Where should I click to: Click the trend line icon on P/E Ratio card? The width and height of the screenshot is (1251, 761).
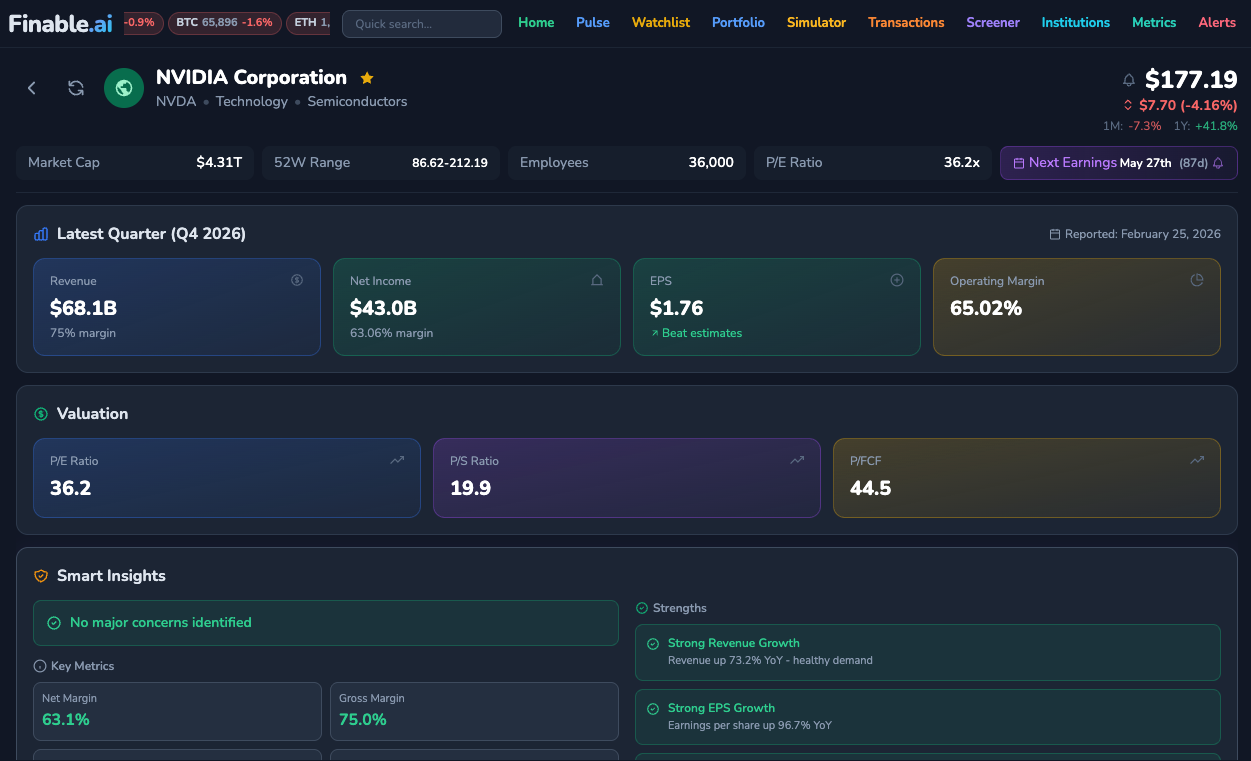pyautogui.click(x=396, y=459)
